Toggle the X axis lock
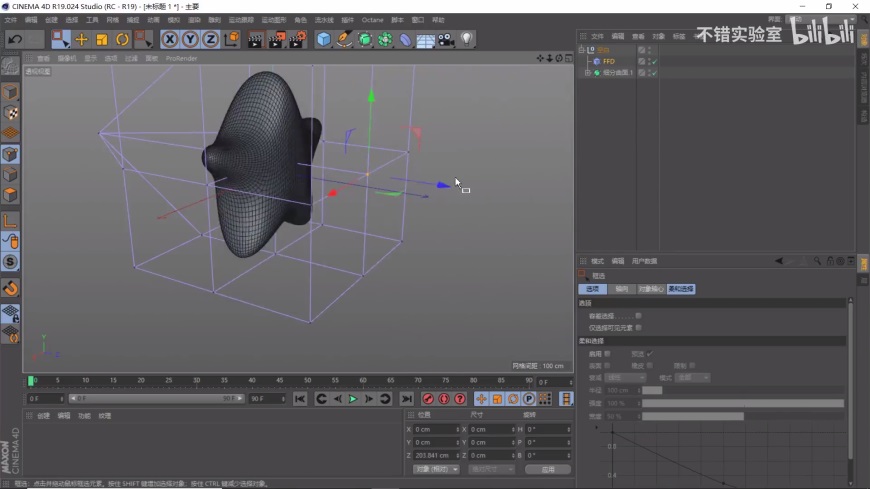The height and width of the screenshot is (489, 870). click(170, 39)
